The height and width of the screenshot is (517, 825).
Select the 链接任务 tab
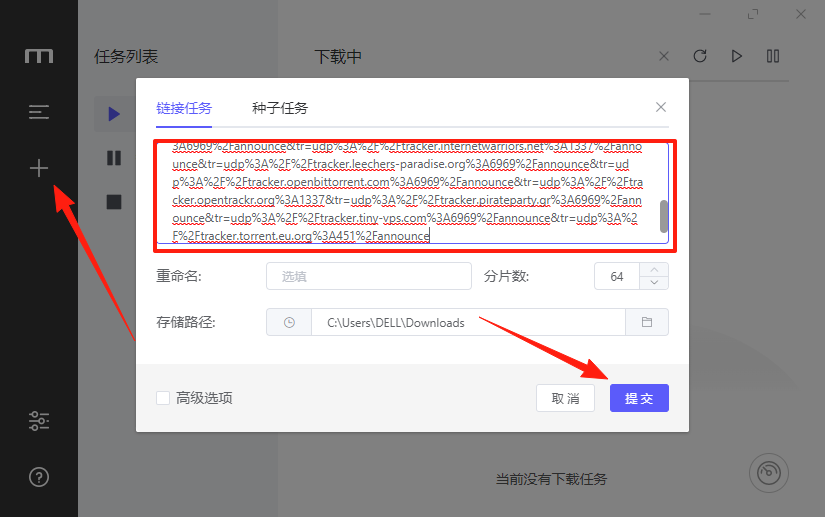(184, 108)
